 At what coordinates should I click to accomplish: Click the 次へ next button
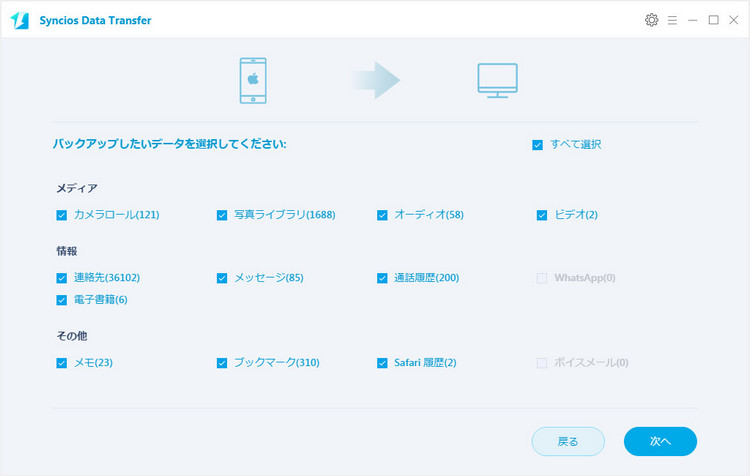click(x=660, y=441)
